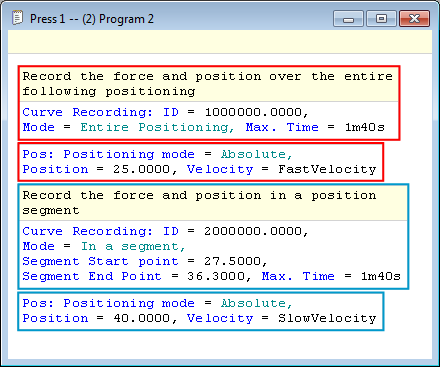Select 'FastVelocity' velocity value
The height and width of the screenshot is (367, 440).
tap(327, 169)
